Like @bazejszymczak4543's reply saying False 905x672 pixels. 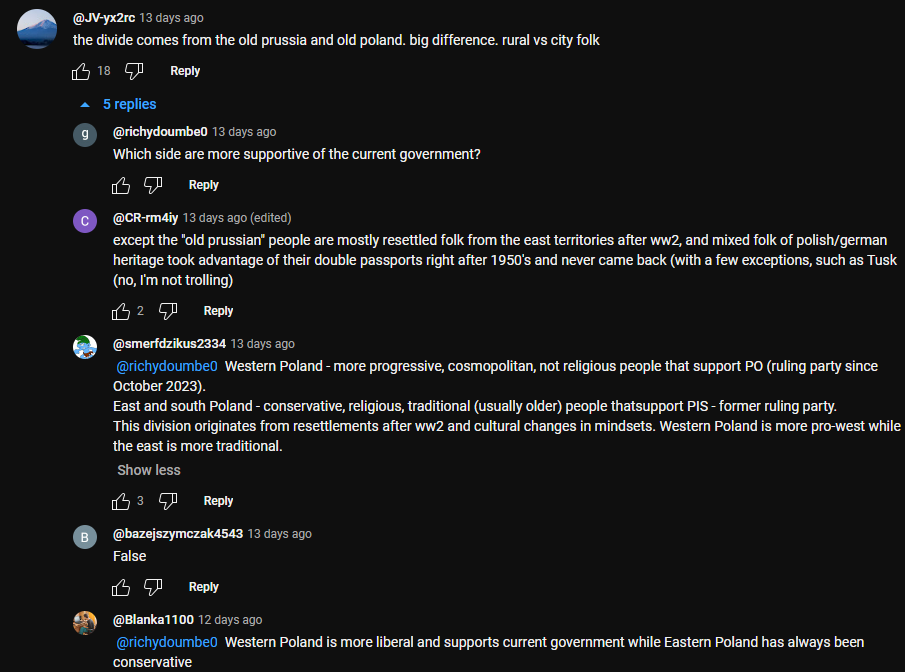pyautogui.click(x=121, y=587)
